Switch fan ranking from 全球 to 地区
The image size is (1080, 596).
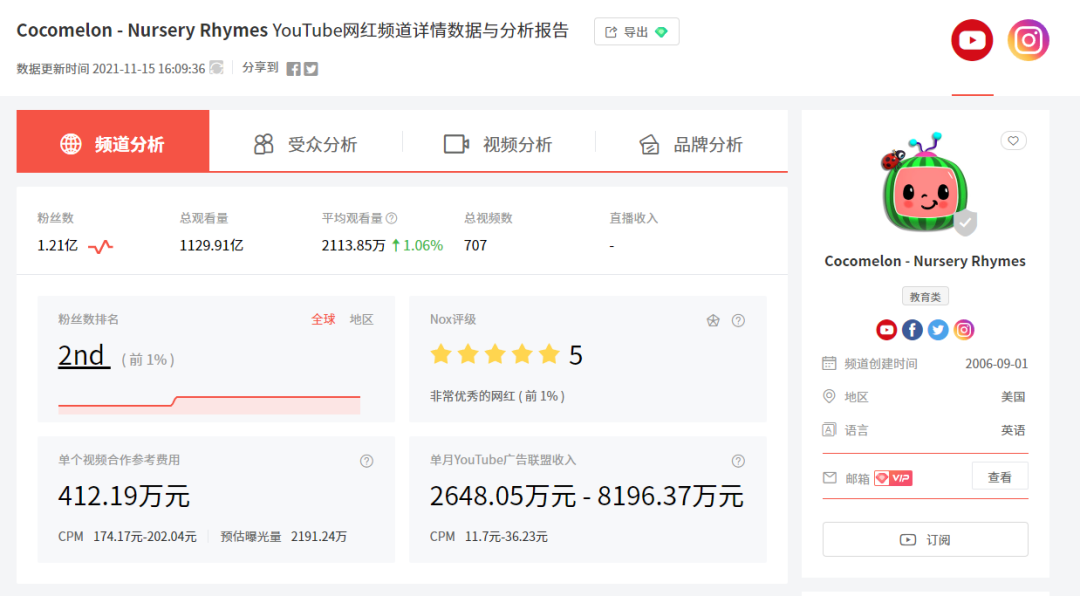click(x=360, y=319)
